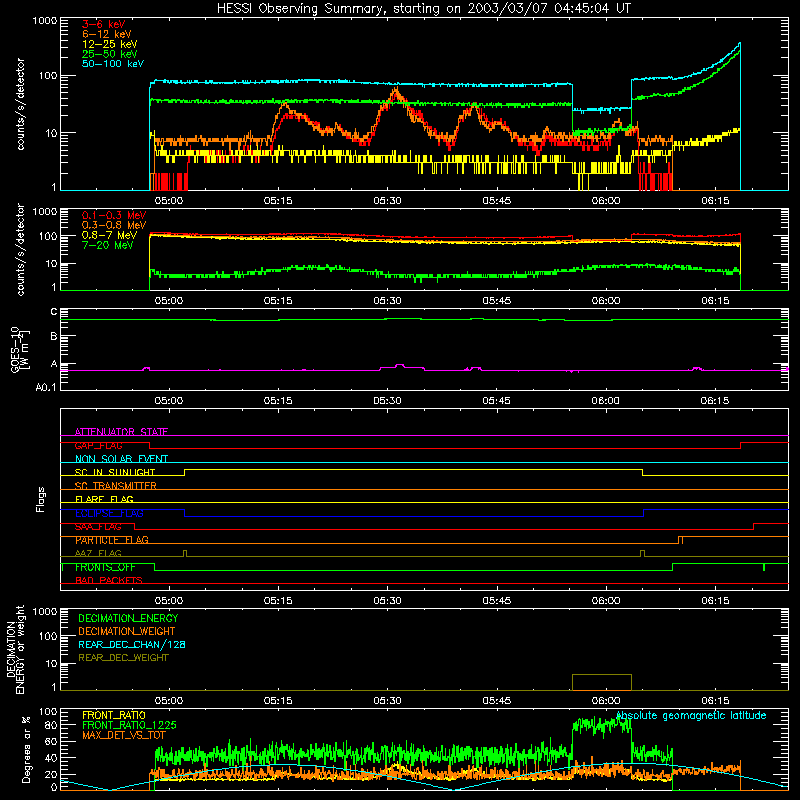The width and height of the screenshot is (800, 800).
Task: Select the 25-50 keV legend label
Action: 110,54
